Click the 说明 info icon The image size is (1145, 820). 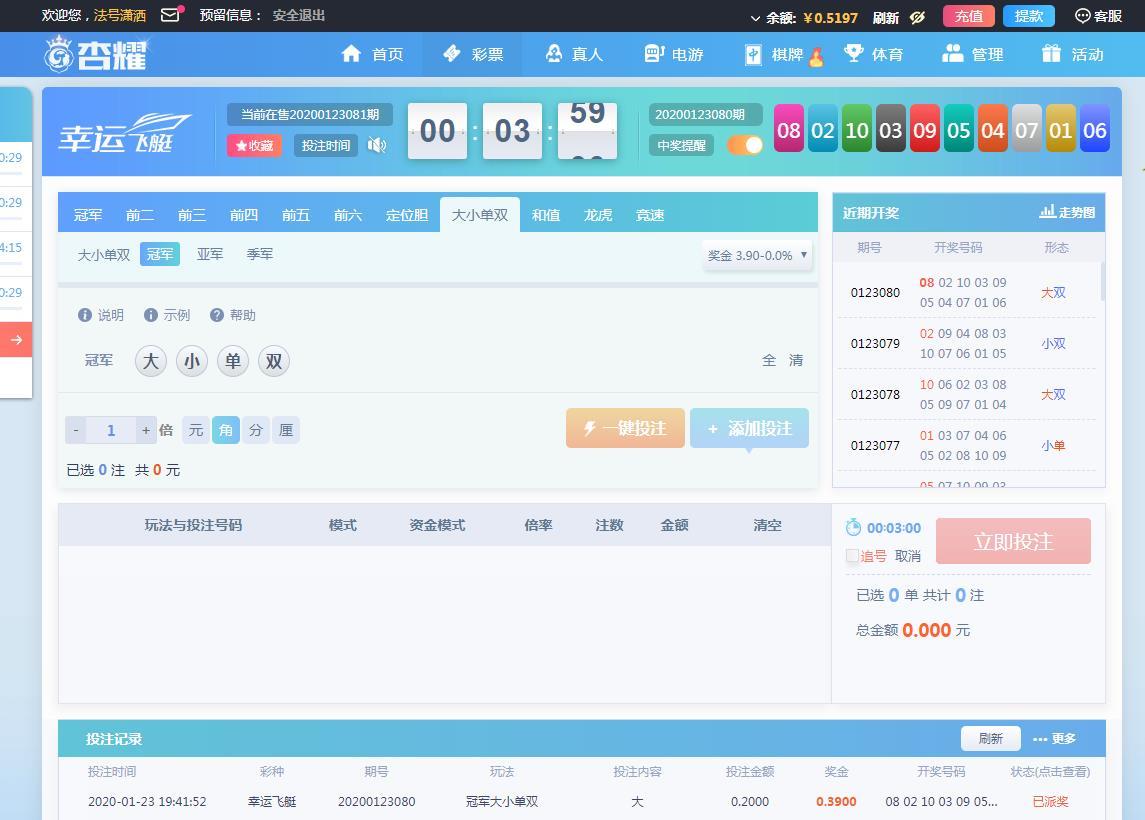point(85,315)
